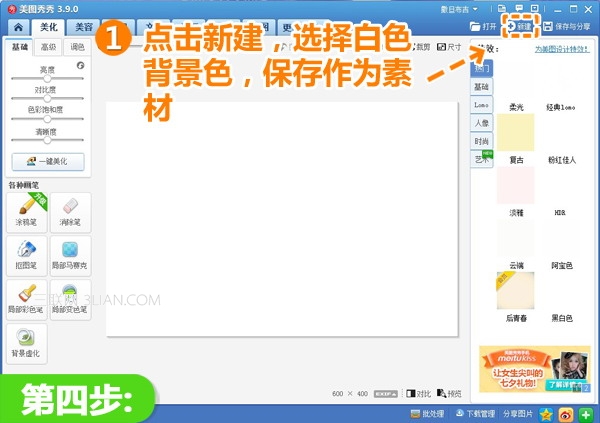
Task: Click the 对比度 contrast slider handle
Action: click(47, 98)
